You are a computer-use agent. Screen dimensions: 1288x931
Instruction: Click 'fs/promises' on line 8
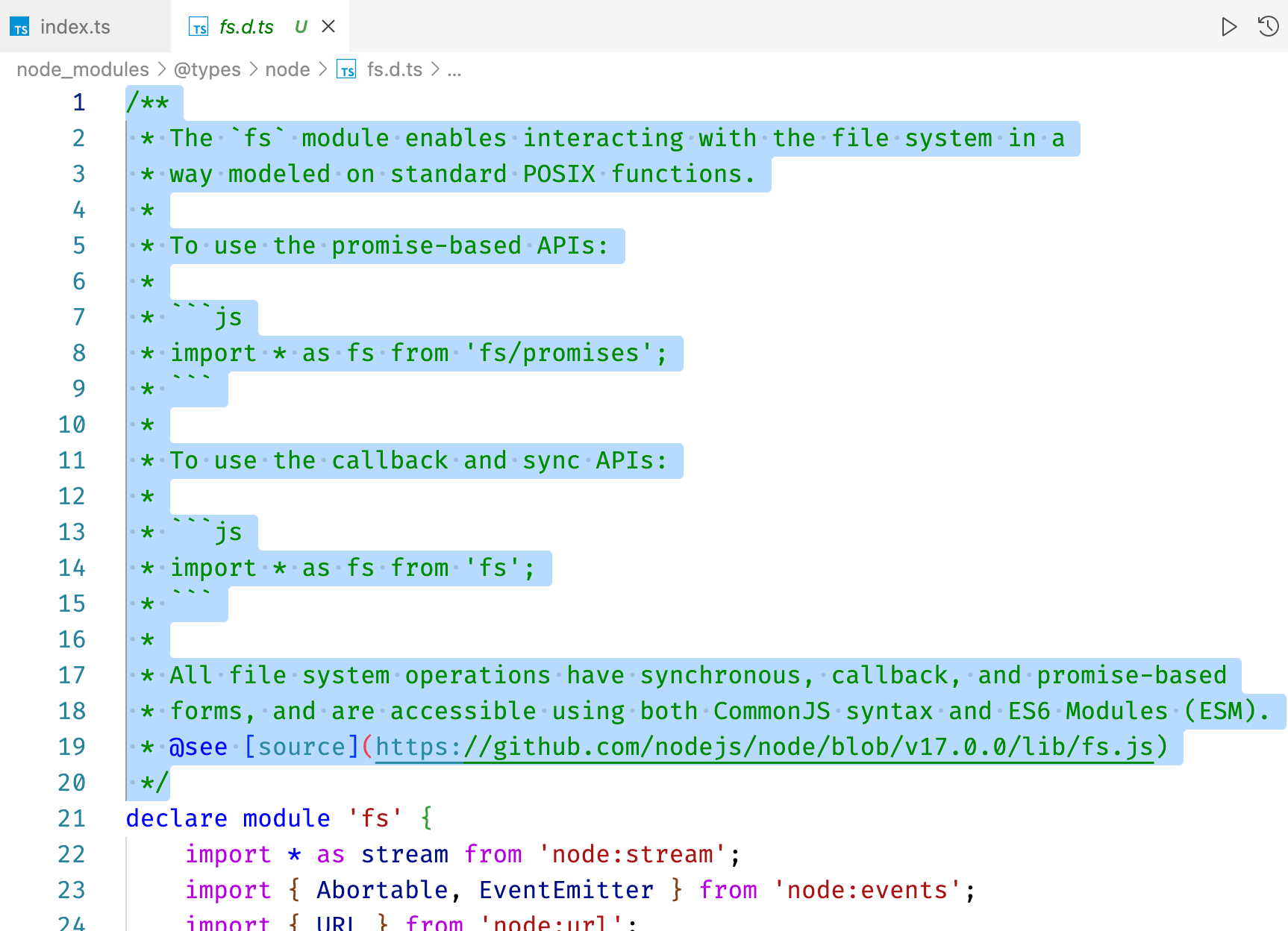pyautogui.click(x=559, y=353)
